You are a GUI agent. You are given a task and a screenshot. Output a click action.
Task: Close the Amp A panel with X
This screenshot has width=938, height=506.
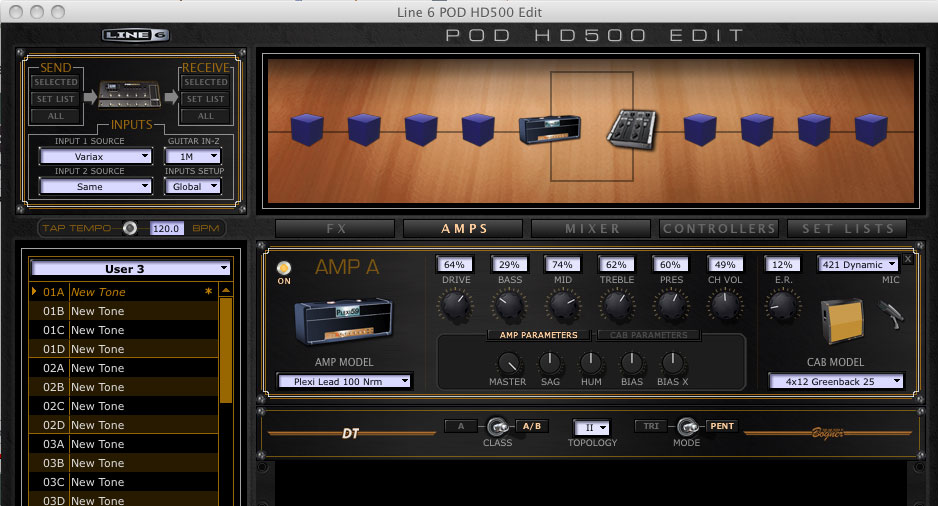pyautogui.click(x=907, y=259)
